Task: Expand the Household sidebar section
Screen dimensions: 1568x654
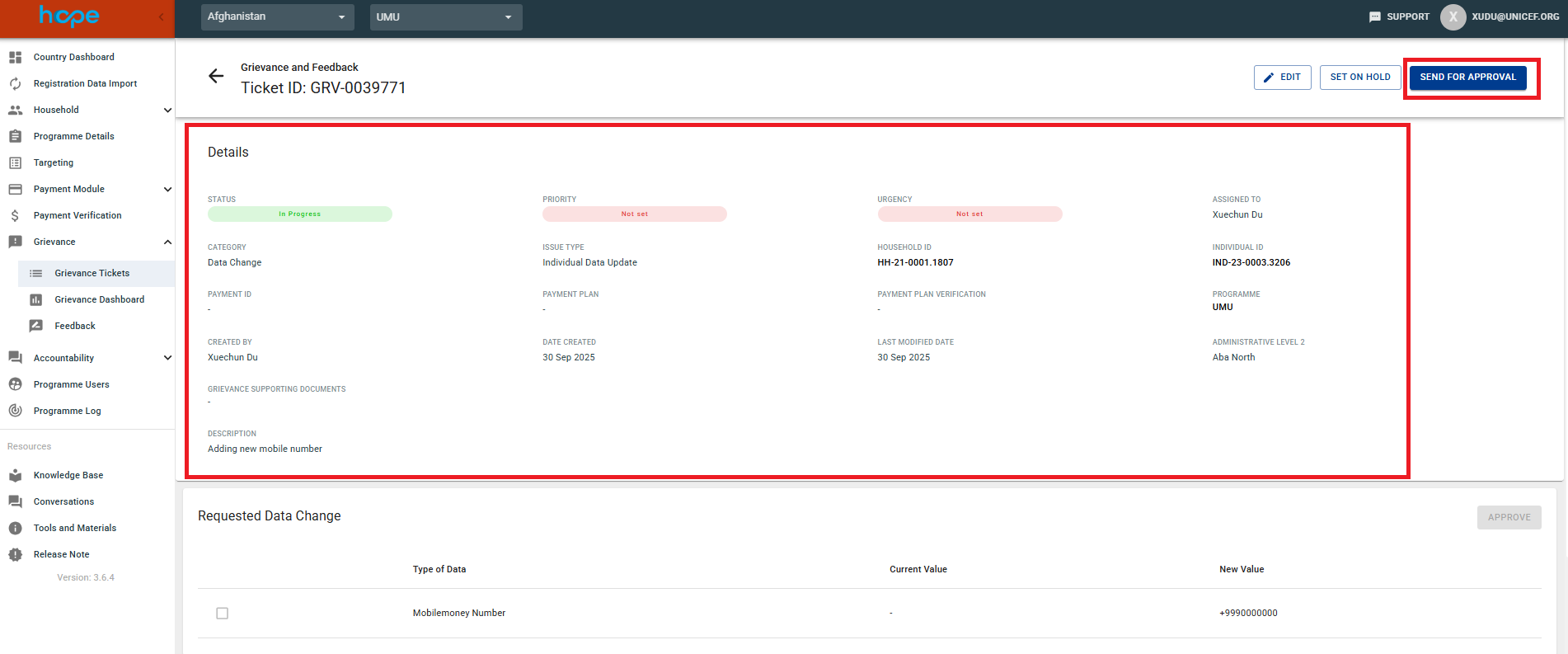Action: [167, 110]
